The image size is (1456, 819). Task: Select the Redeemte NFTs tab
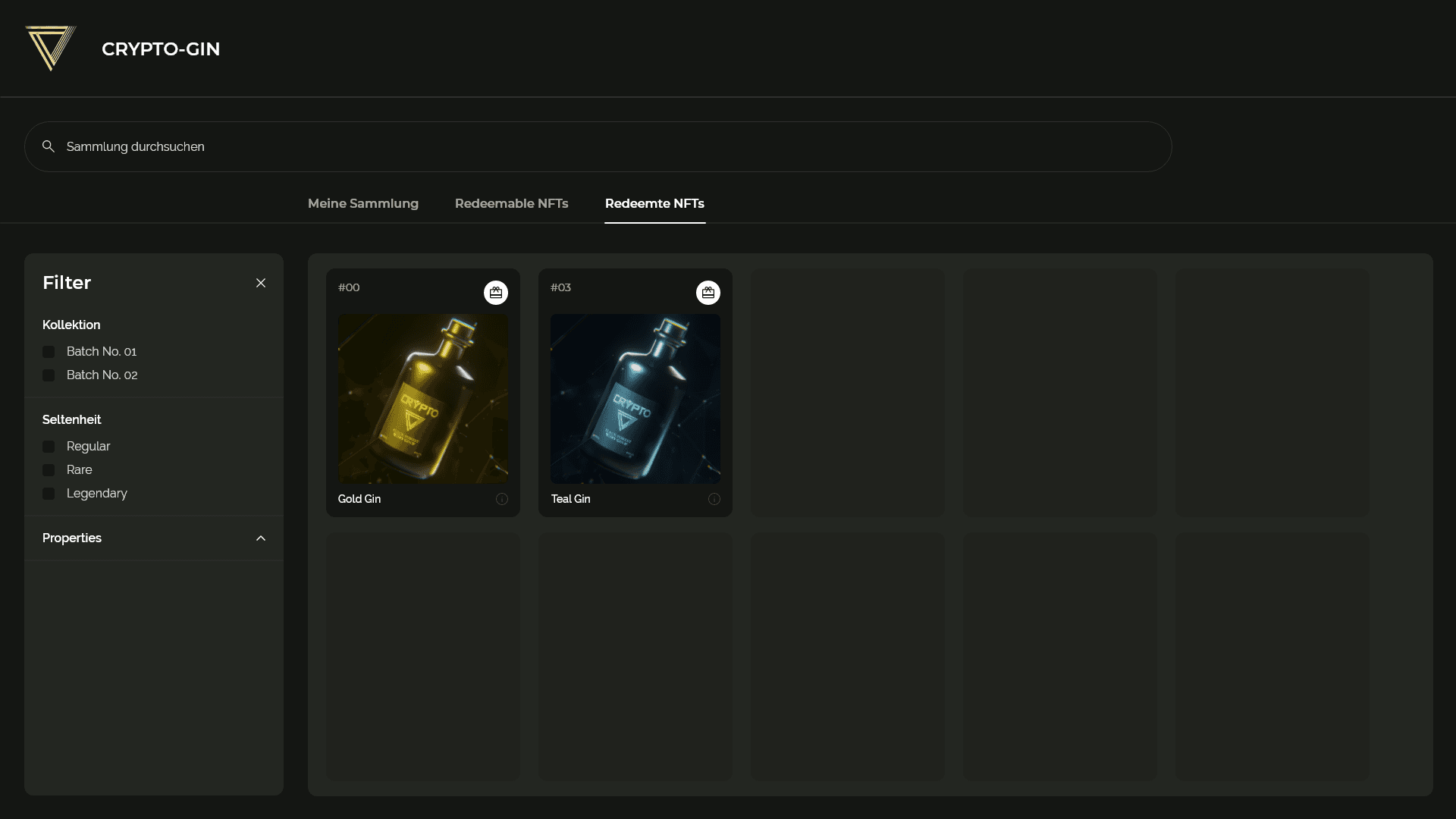654,203
